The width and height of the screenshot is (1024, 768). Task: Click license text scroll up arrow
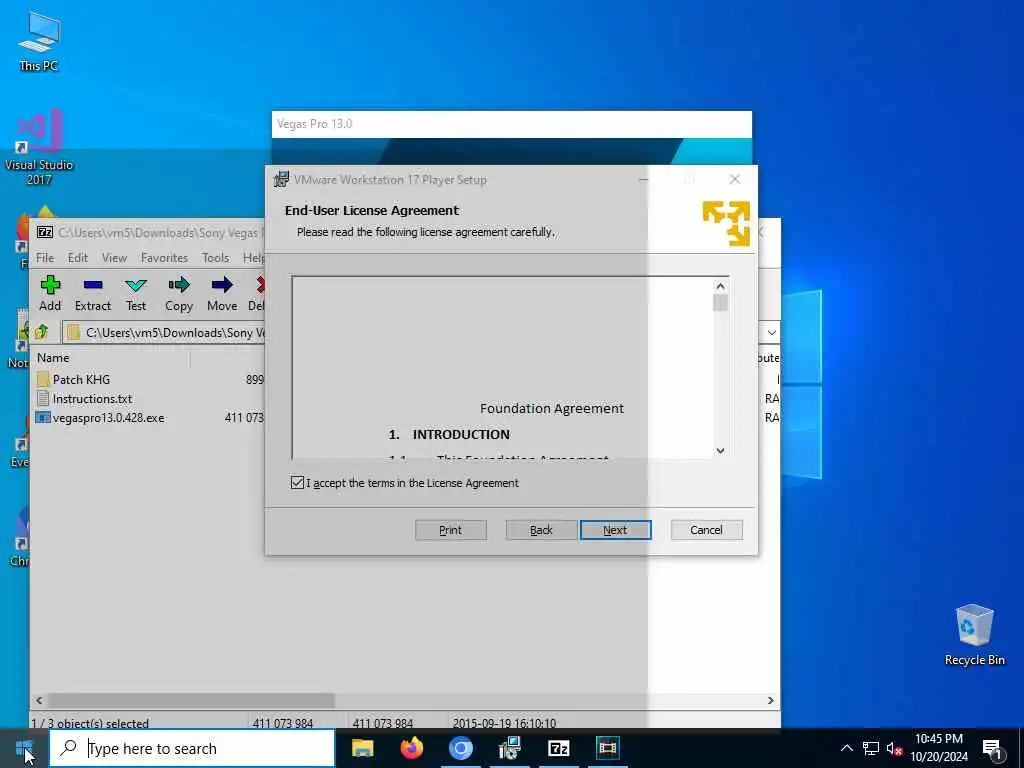click(720, 286)
